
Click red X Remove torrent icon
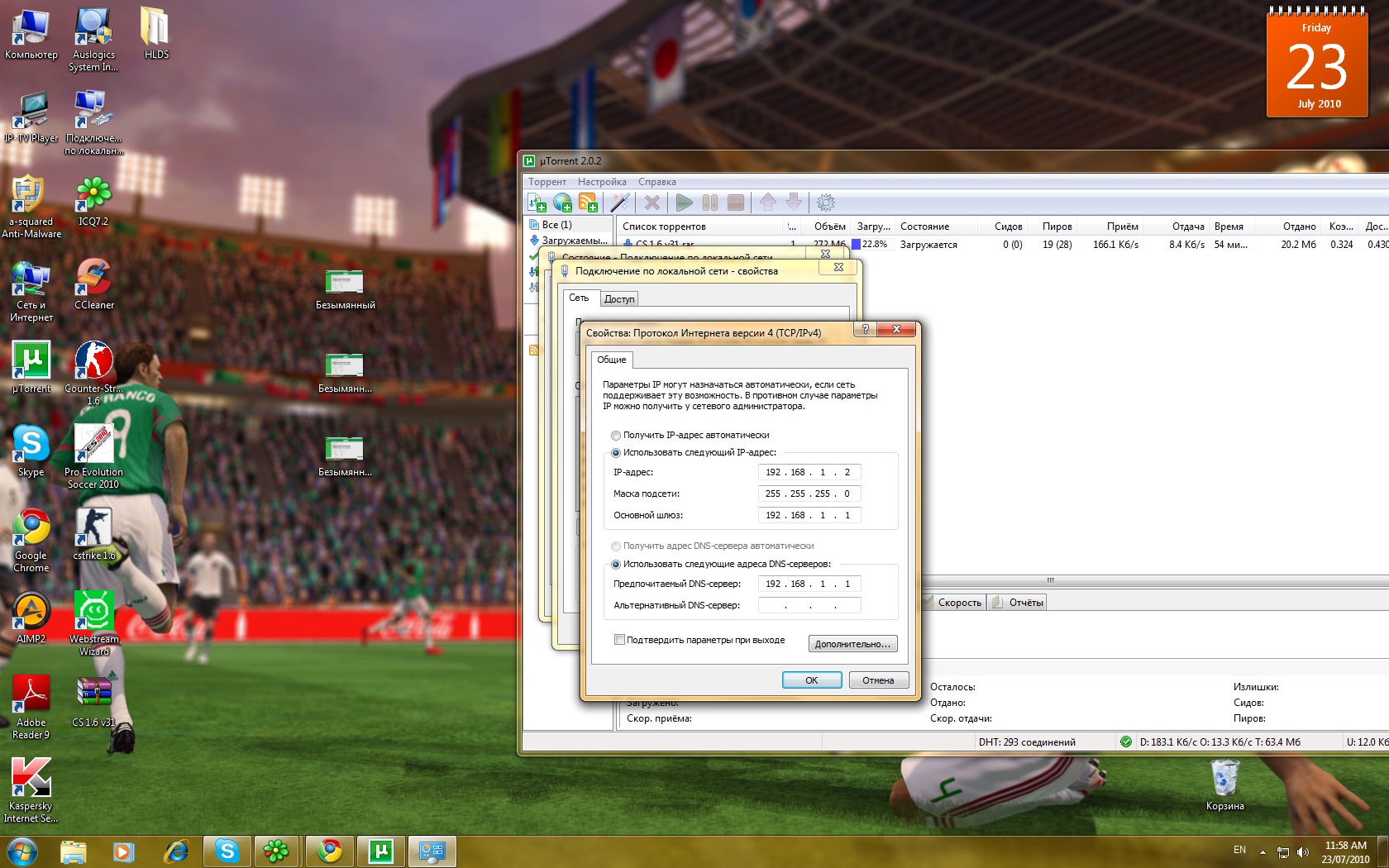(x=652, y=203)
